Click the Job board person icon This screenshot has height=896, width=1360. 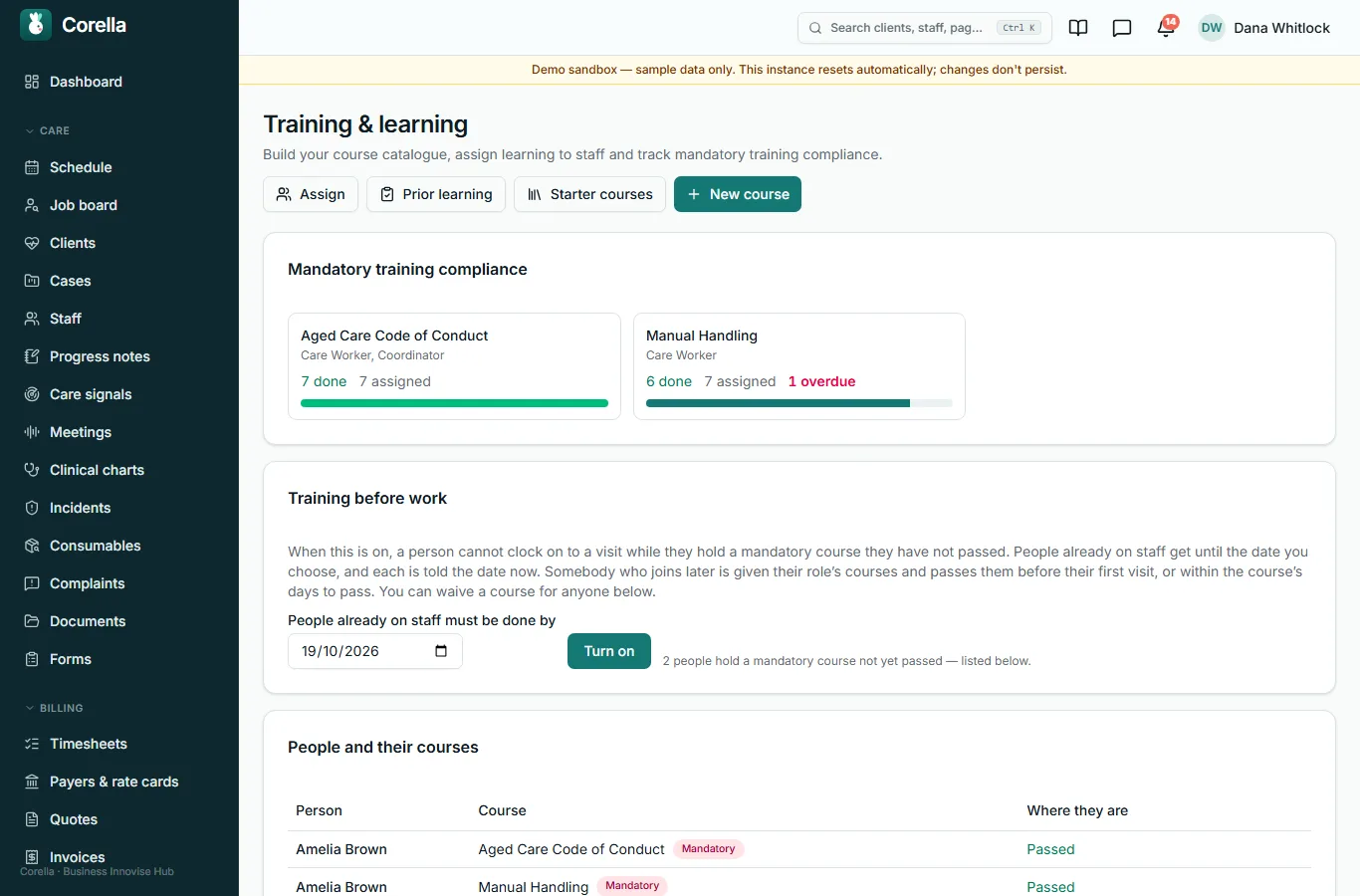tap(32, 205)
